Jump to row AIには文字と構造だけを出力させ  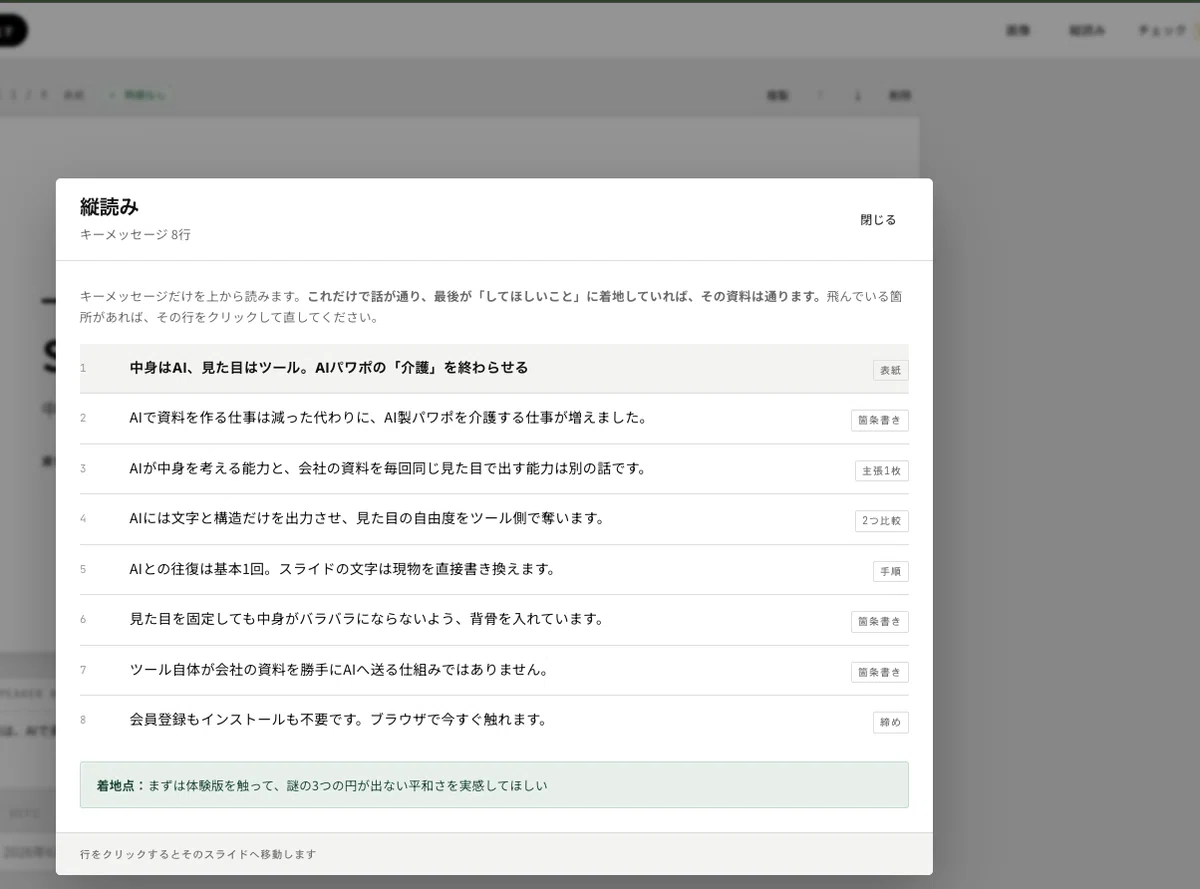tap(494, 519)
